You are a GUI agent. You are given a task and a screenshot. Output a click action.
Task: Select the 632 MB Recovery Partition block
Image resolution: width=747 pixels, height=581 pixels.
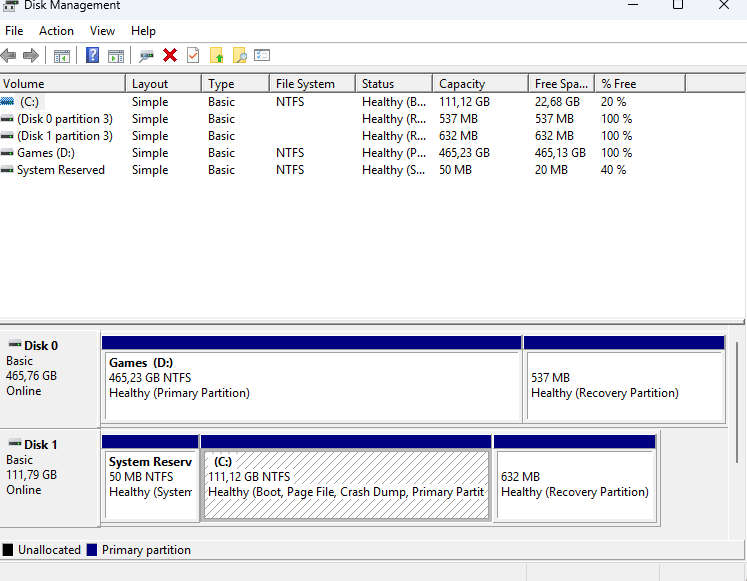[x=575, y=478]
